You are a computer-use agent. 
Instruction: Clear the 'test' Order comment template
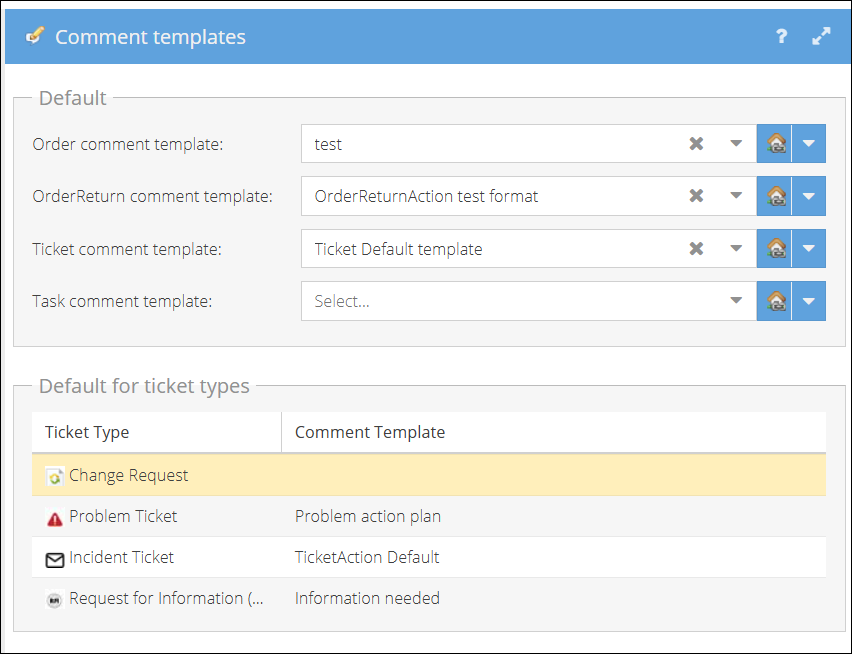pyautogui.click(x=696, y=143)
